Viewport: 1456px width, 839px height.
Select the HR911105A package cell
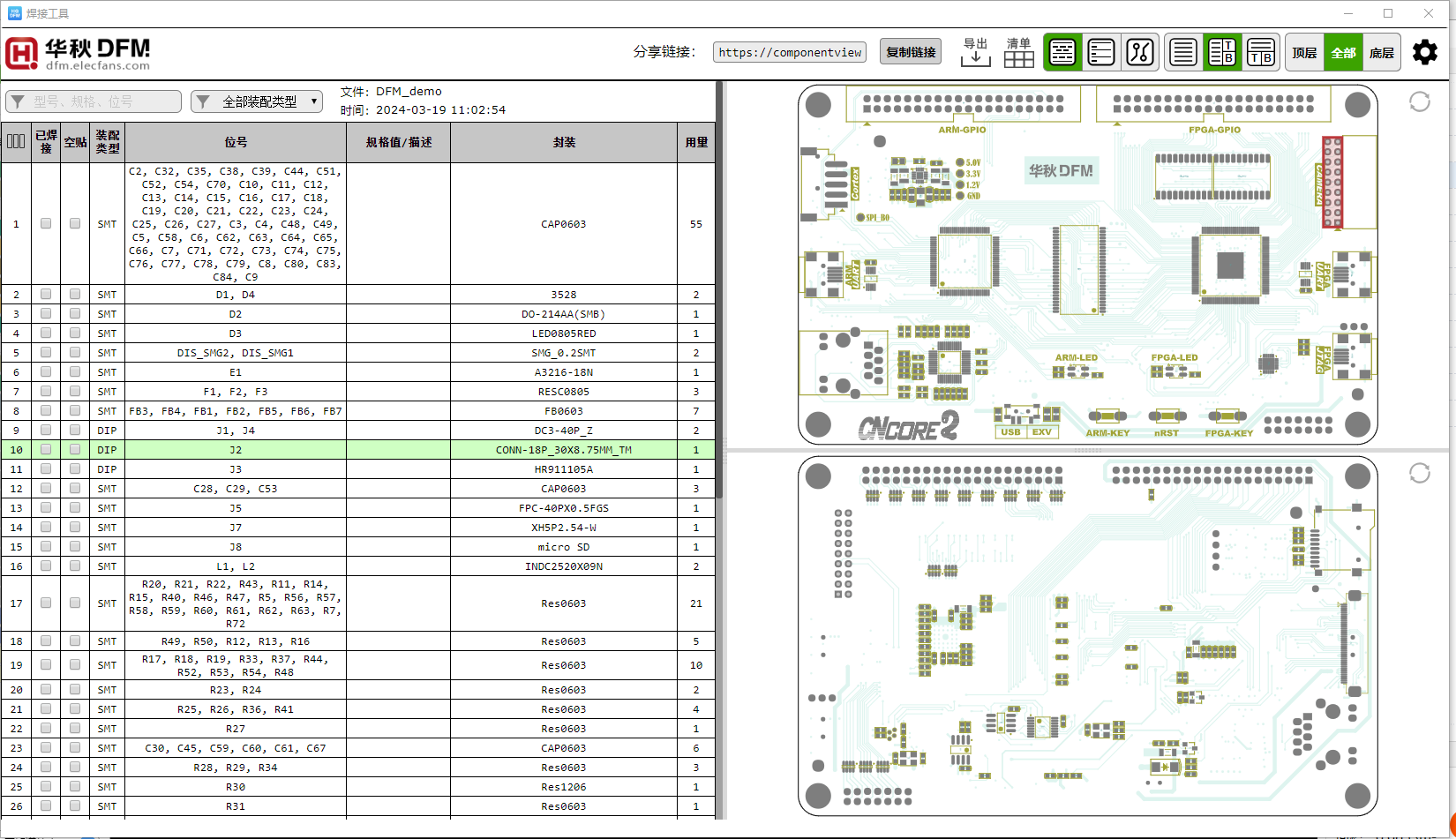click(564, 469)
